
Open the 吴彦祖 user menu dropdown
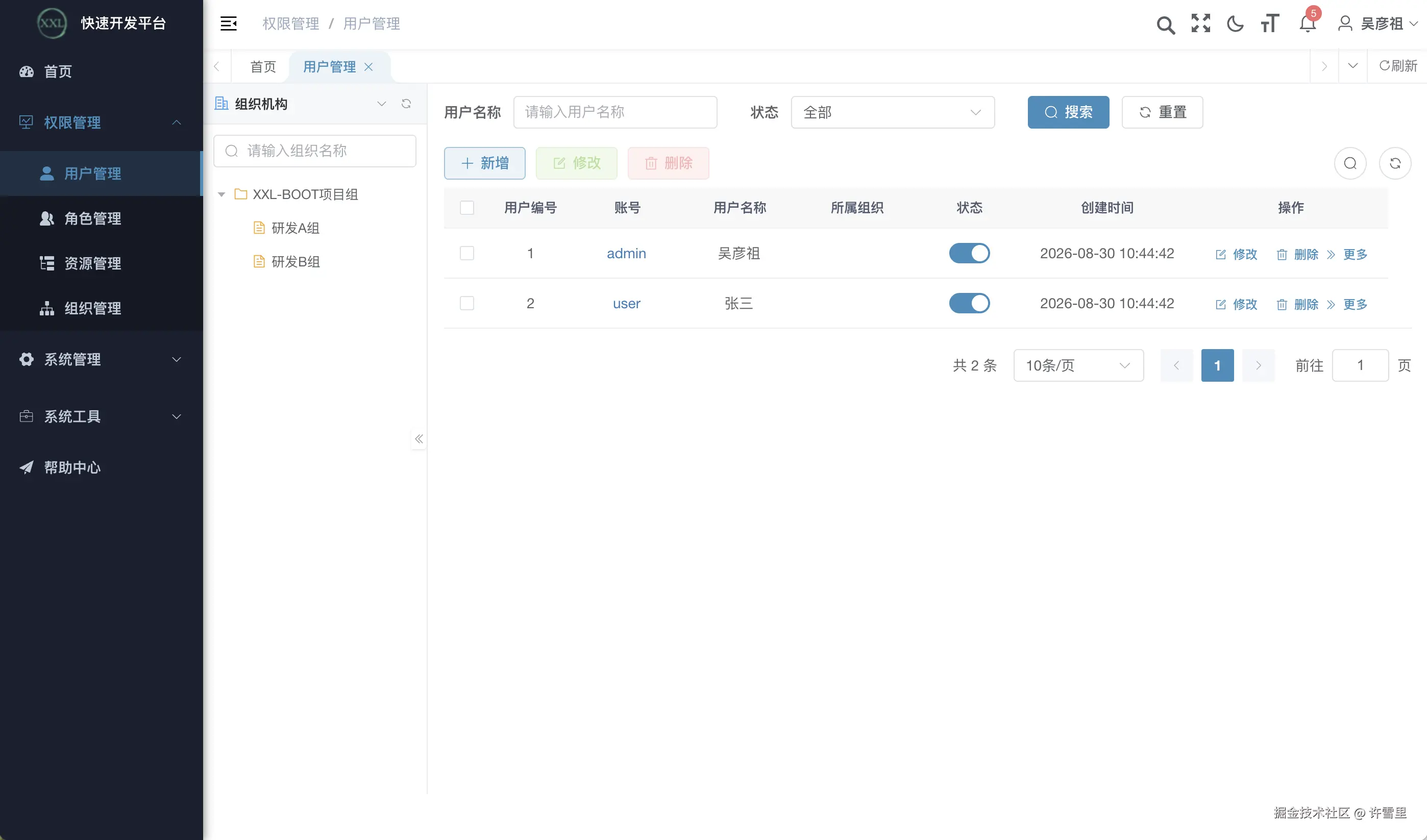click(x=1377, y=24)
